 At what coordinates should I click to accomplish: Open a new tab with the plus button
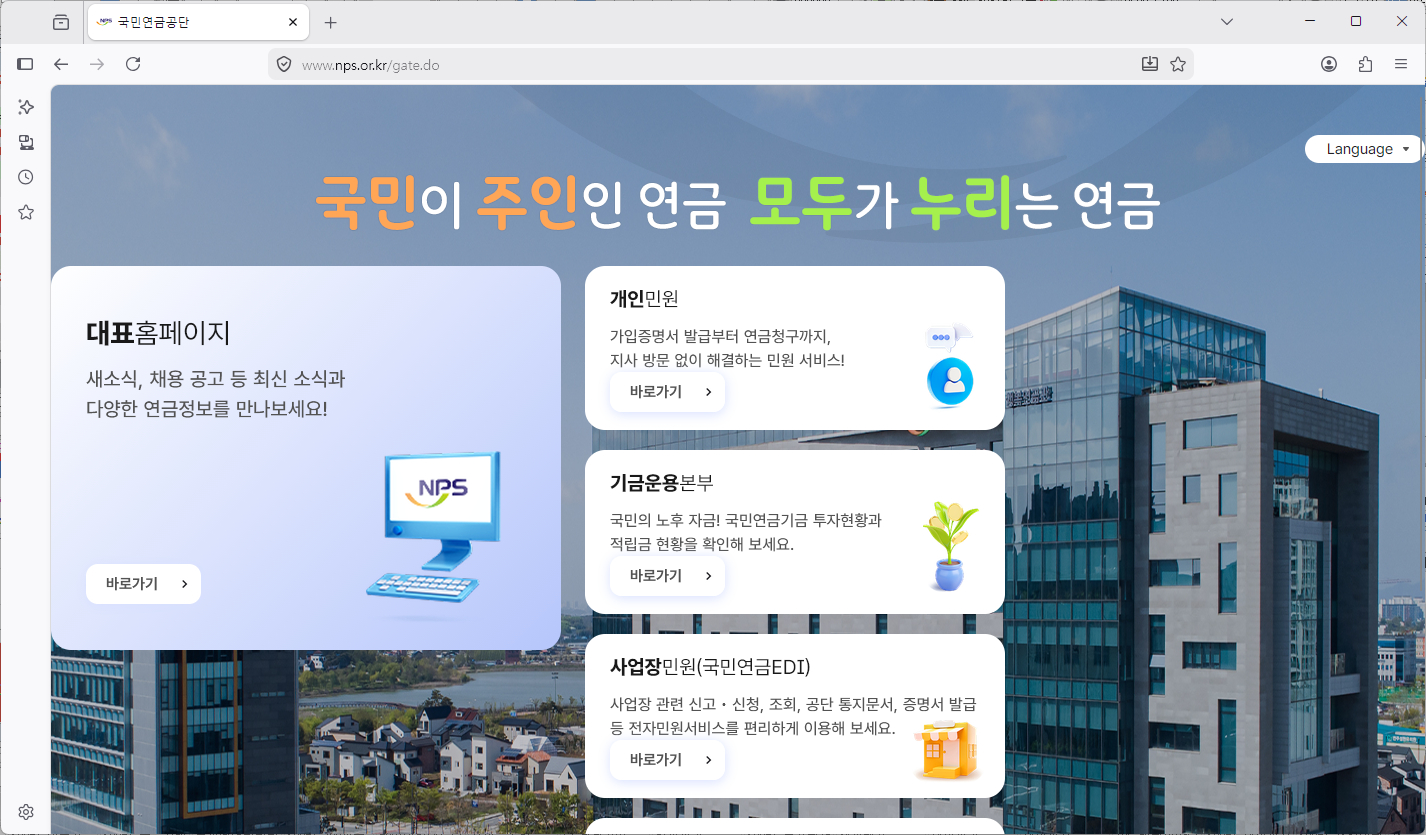[x=331, y=22]
